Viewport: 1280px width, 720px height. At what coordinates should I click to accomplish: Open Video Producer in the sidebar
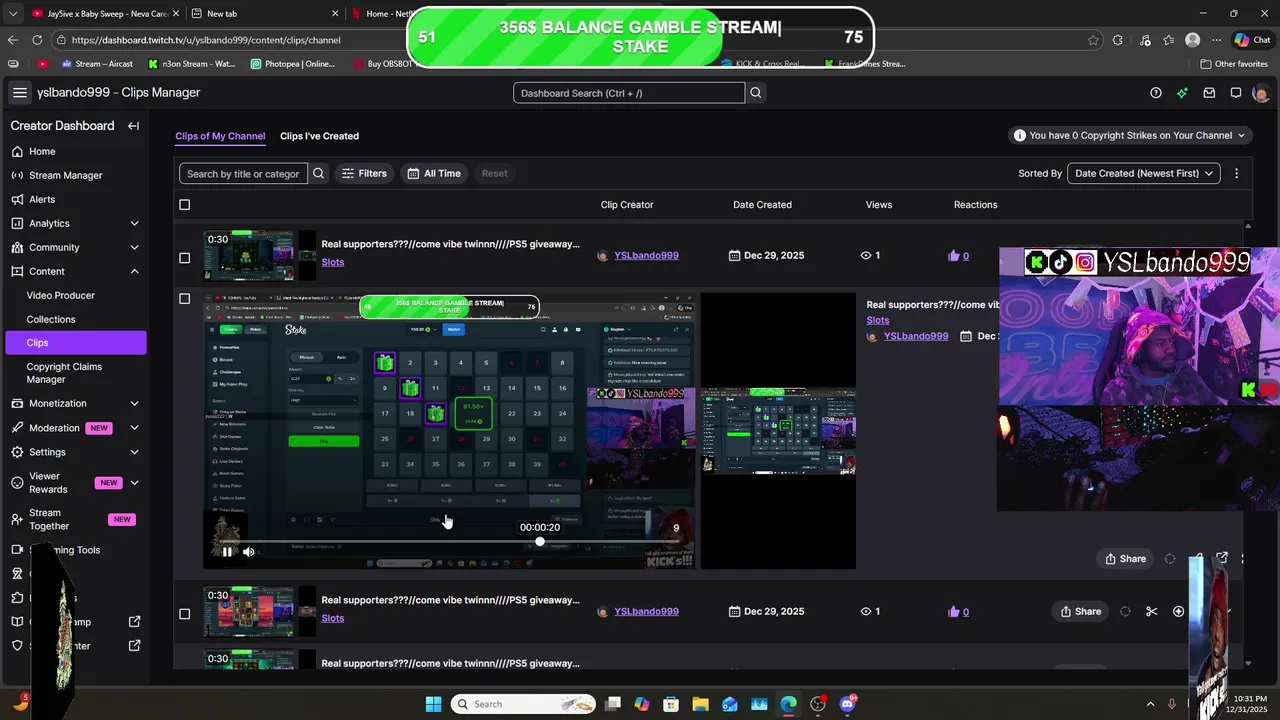click(x=61, y=296)
